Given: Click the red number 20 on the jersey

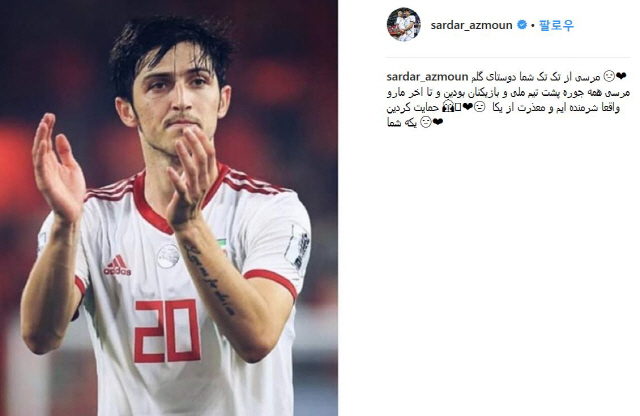Looking at the screenshot, I should pos(167,331).
